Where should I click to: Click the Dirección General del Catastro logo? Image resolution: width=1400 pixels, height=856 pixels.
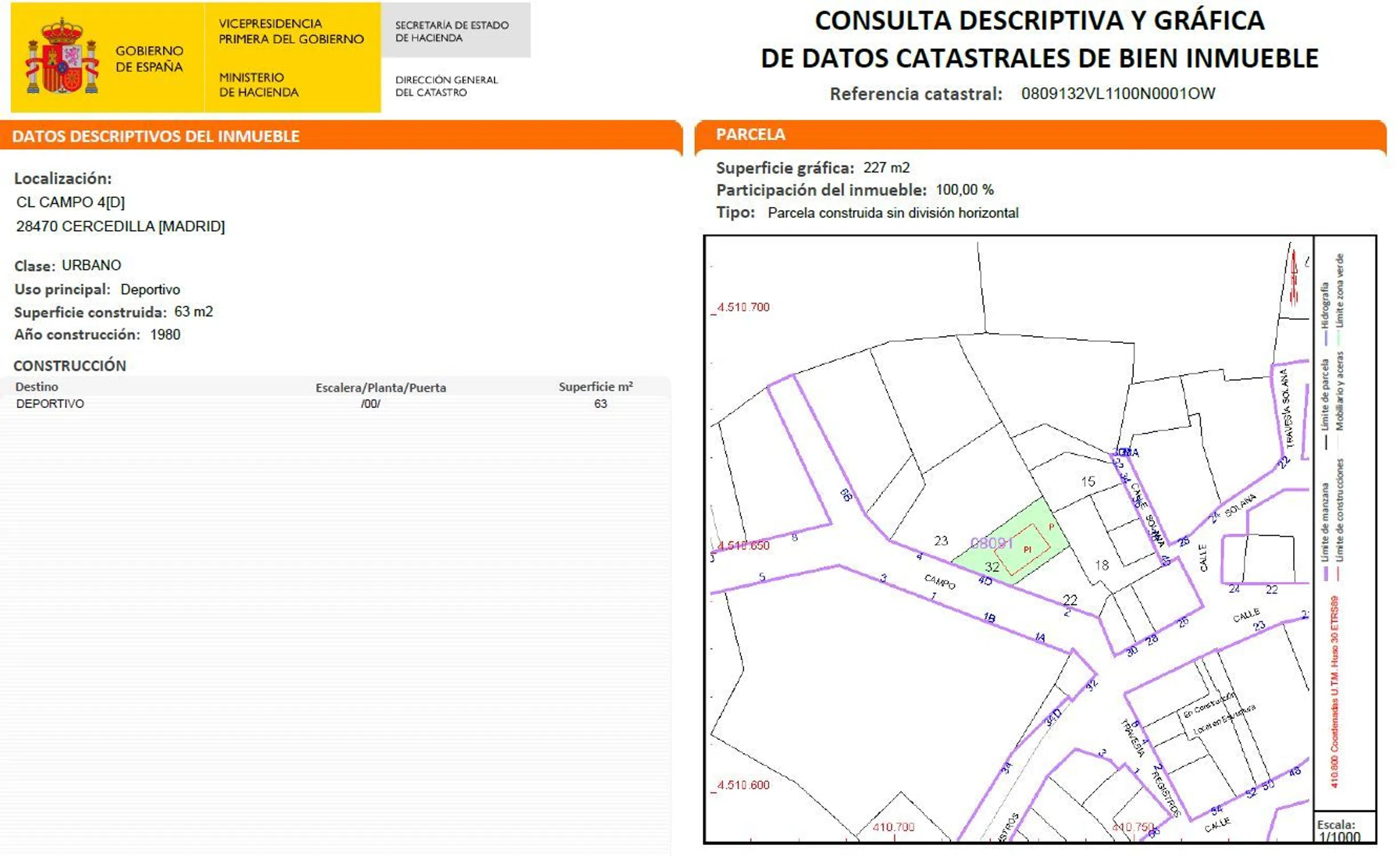click(x=446, y=86)
